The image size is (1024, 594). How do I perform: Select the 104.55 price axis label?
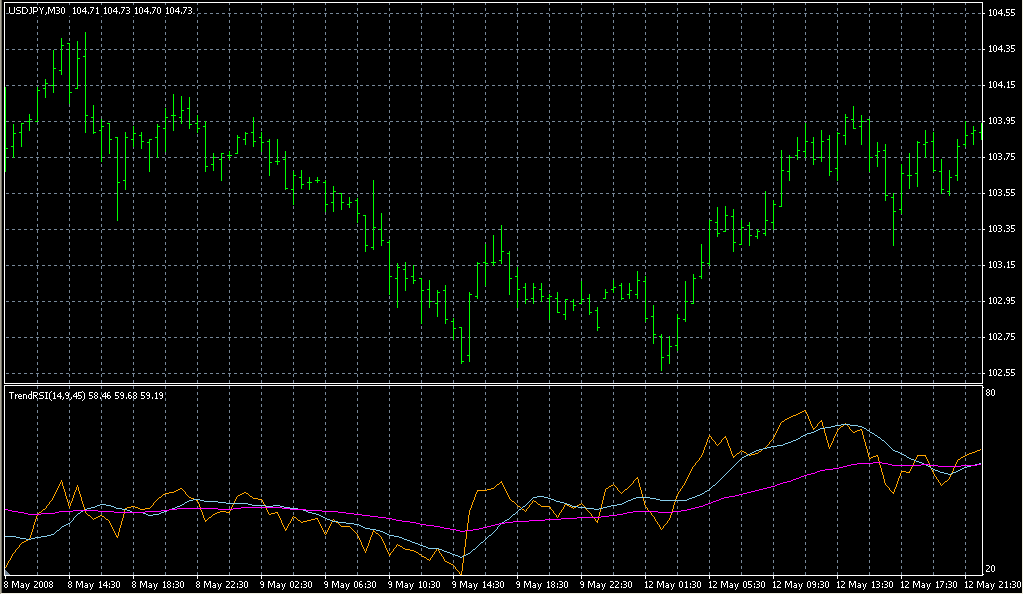(1002, 13)
